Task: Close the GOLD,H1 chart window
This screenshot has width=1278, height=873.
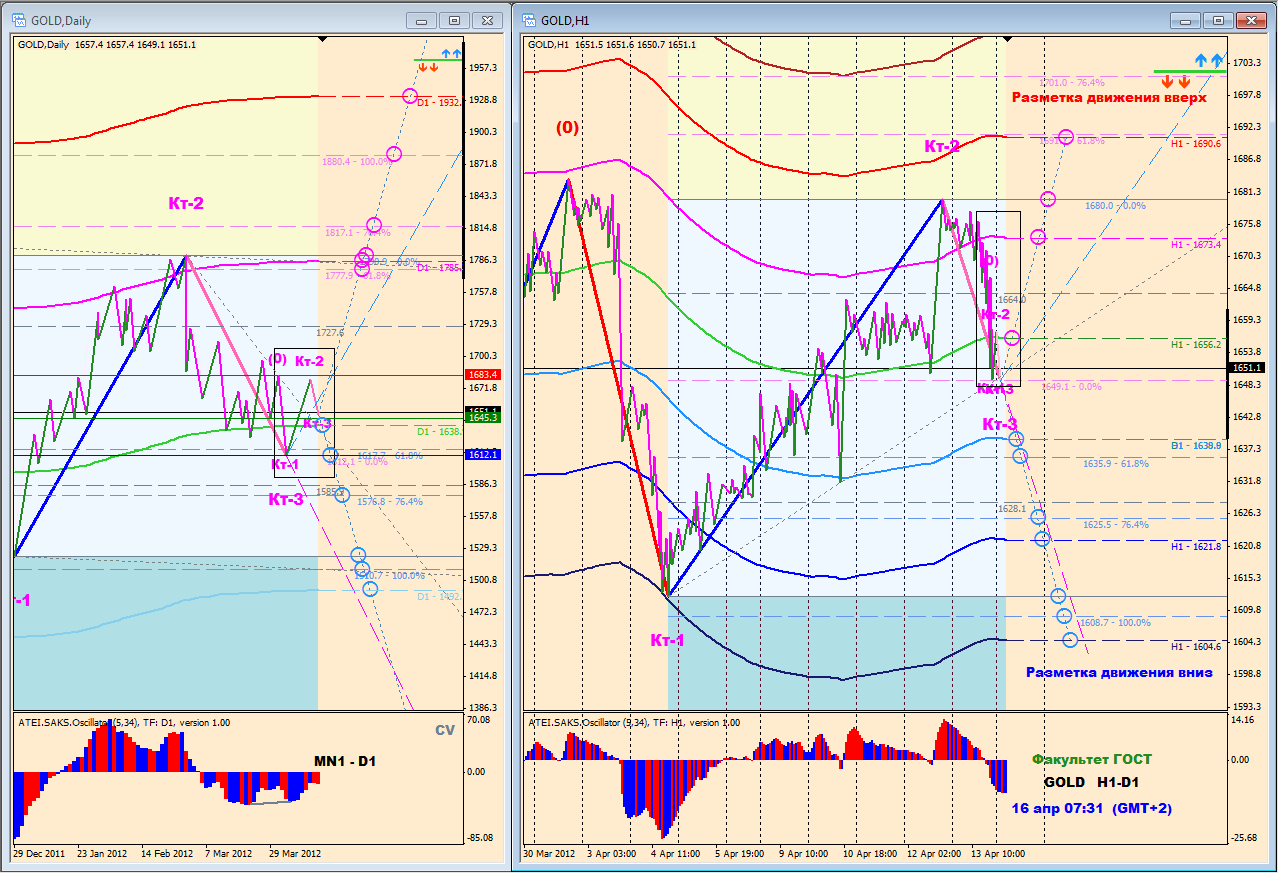Action: (x=1250, y=20)
